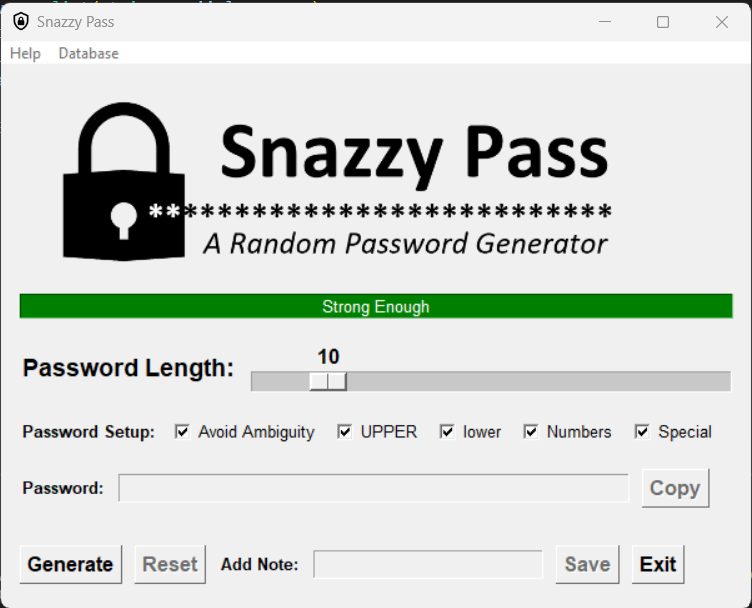Disable the lower case checkbox
Screen dimensions: 752x608
447,432
